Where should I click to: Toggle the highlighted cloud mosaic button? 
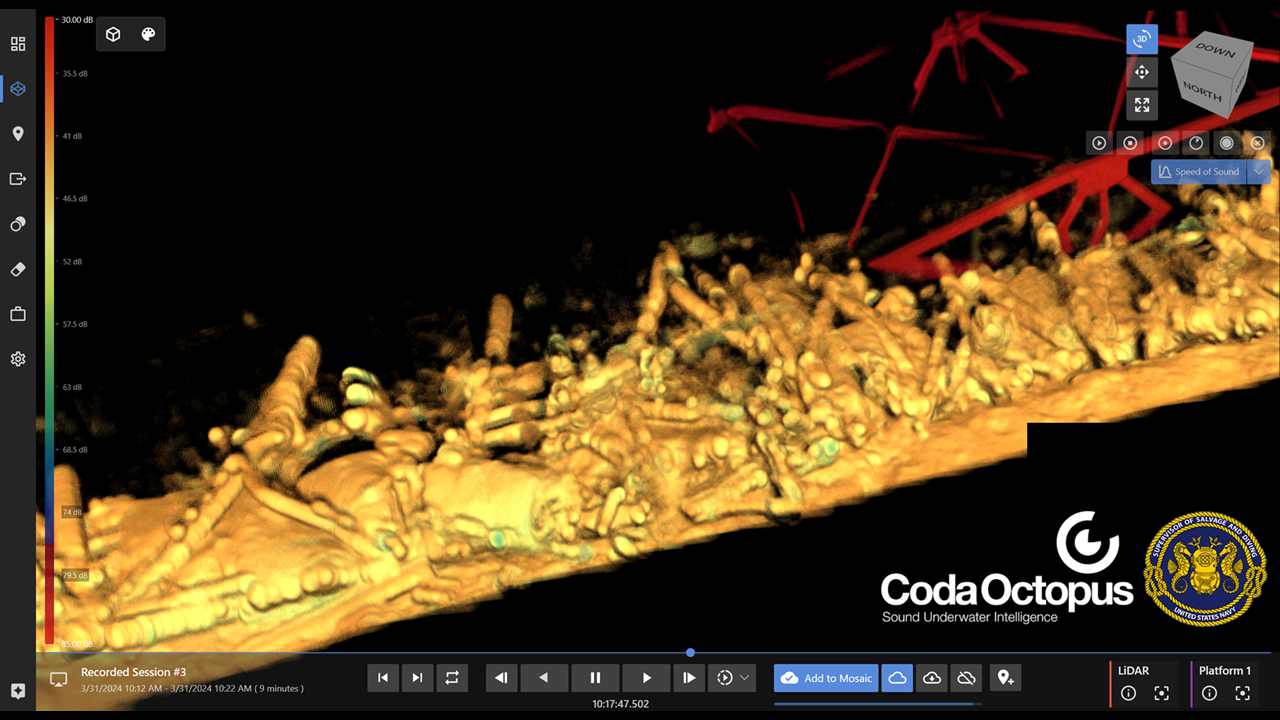click(x=898, y=678)
